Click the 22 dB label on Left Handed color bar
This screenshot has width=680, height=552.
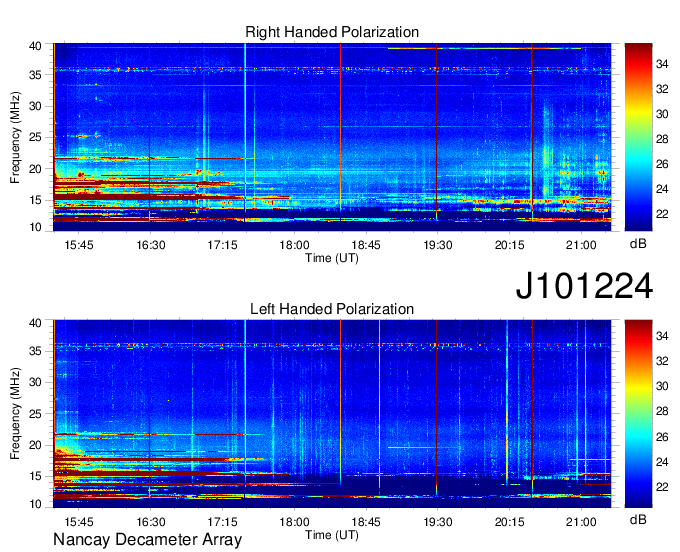[662, 487]
